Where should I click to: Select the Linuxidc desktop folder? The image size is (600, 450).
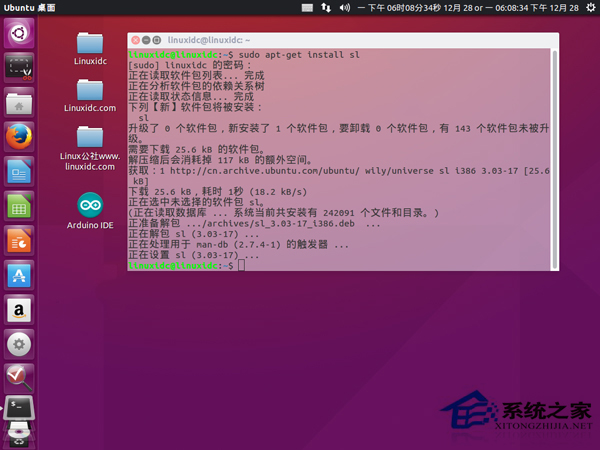[x=90, y=49]
